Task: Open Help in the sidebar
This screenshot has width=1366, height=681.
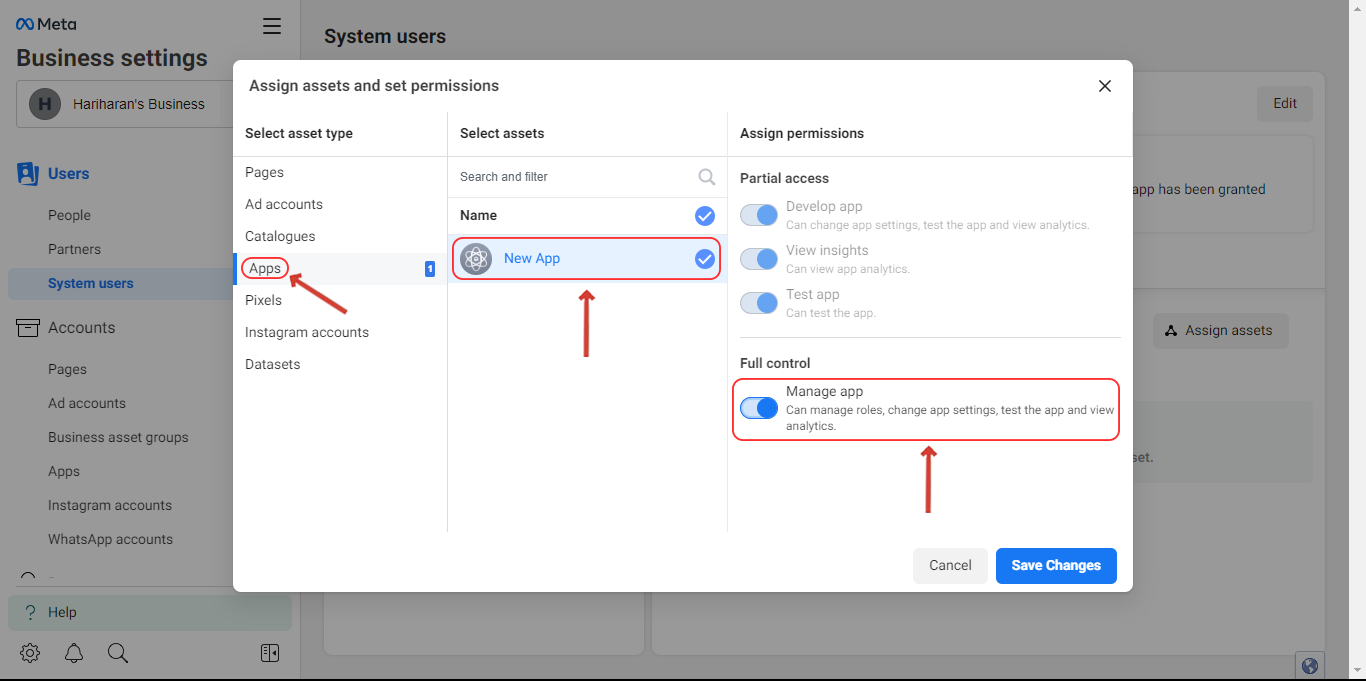Action: point(150,612)
